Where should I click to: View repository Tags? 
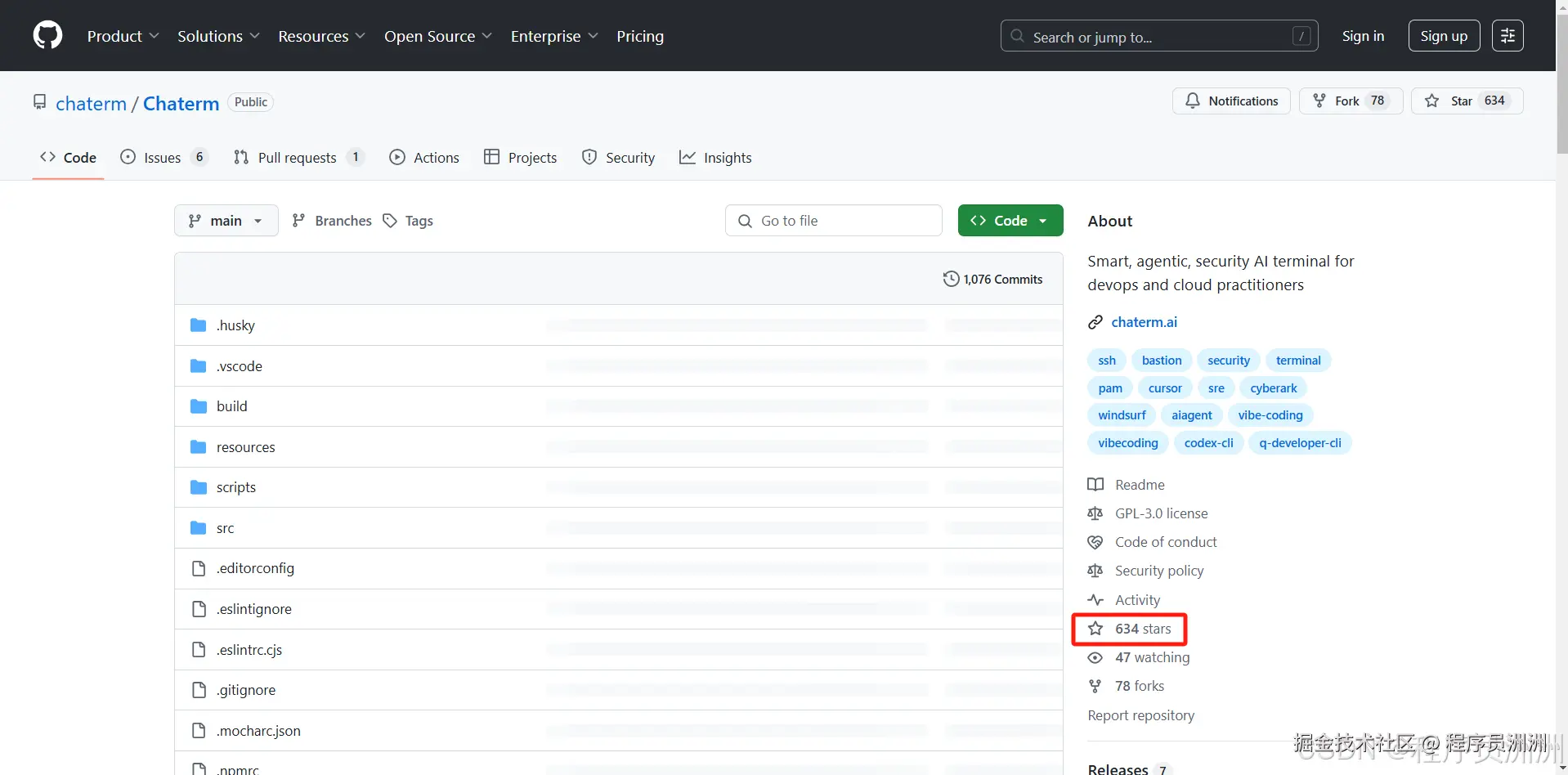point(408,221)
